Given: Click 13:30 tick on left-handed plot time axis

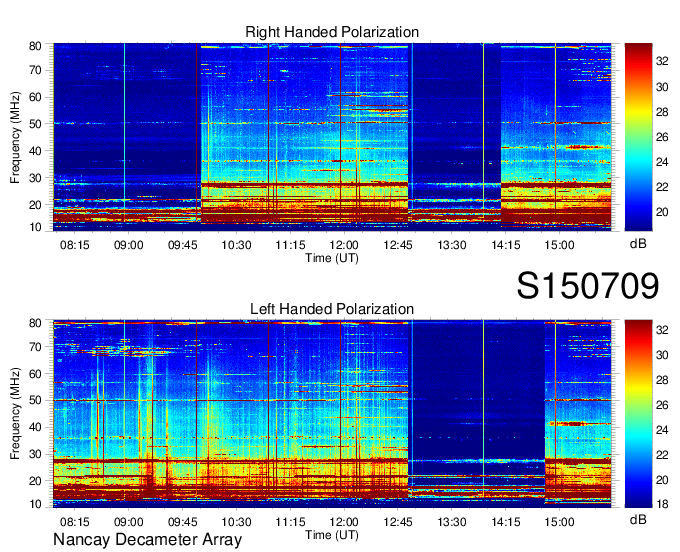Looking at the screenshot, I should tap(452, 522).
